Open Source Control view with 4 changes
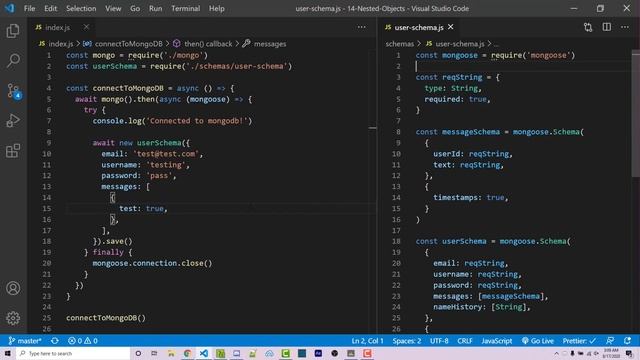Viewport: 640px width, 360px height. click(13, 91)
